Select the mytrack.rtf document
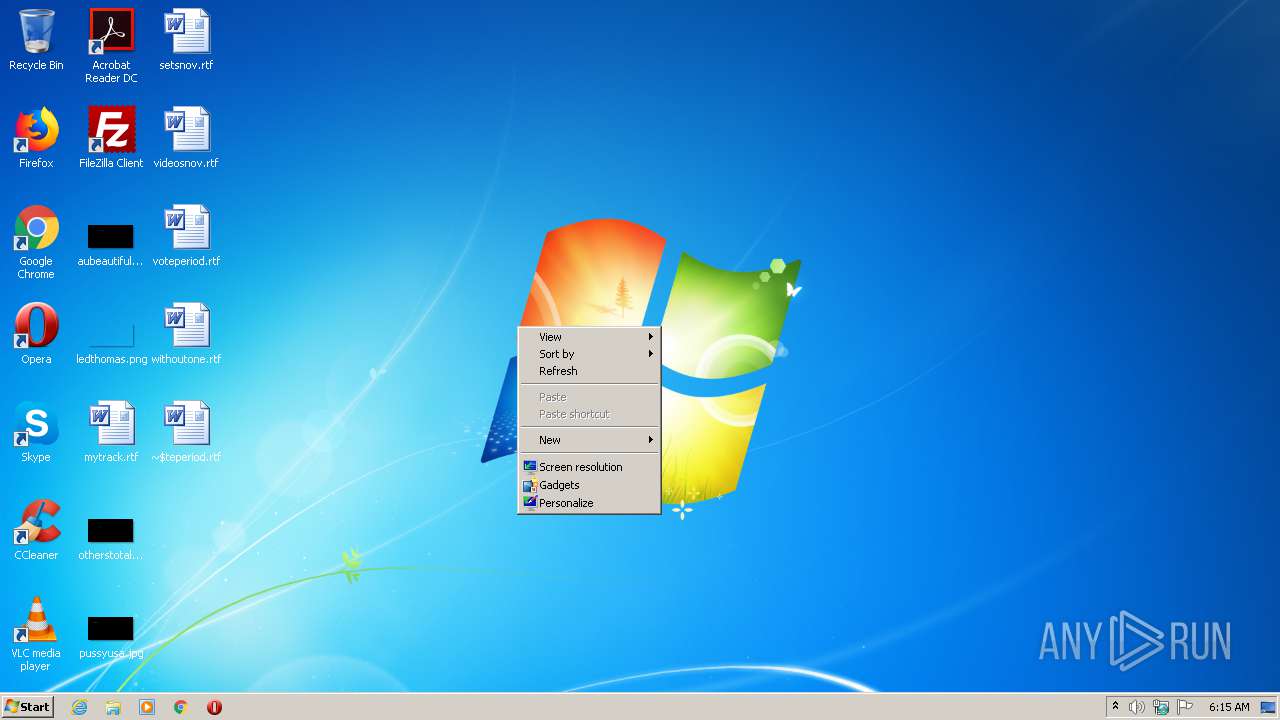 pos(111,432)
